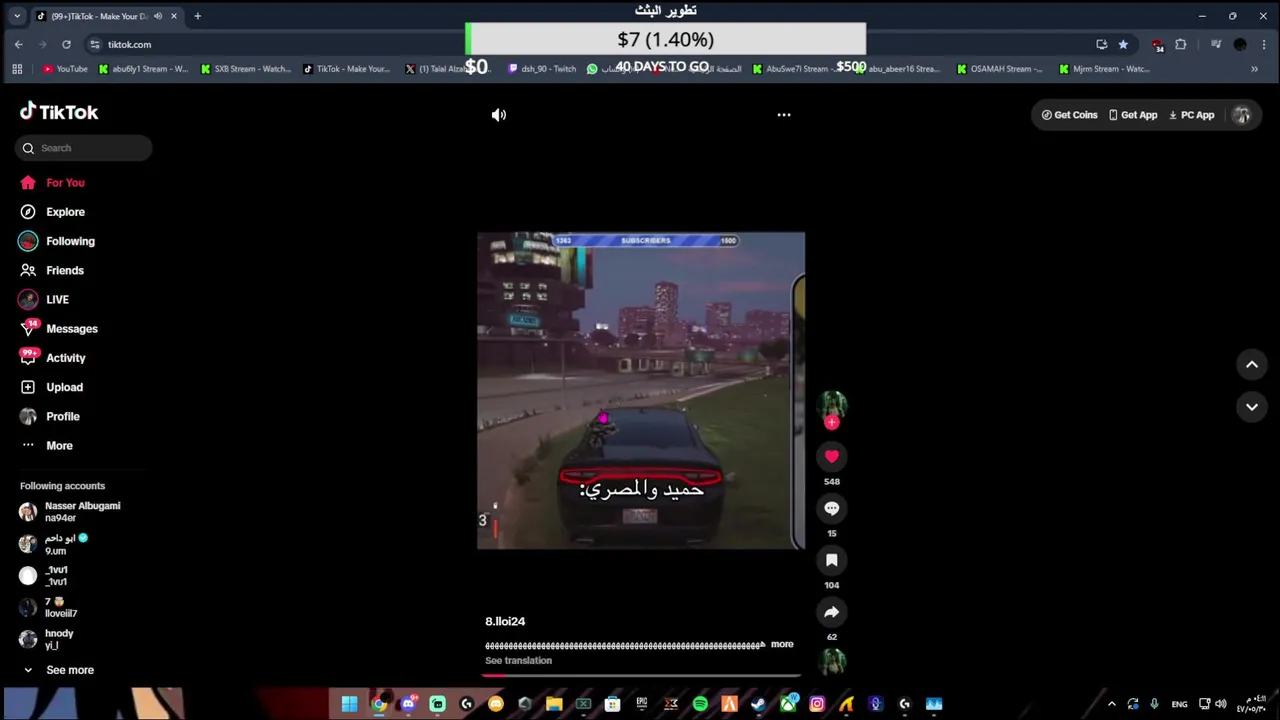This screenshot has width=1280, height=720.
Task: Share the video with the arrow icon
Action: 831,612
